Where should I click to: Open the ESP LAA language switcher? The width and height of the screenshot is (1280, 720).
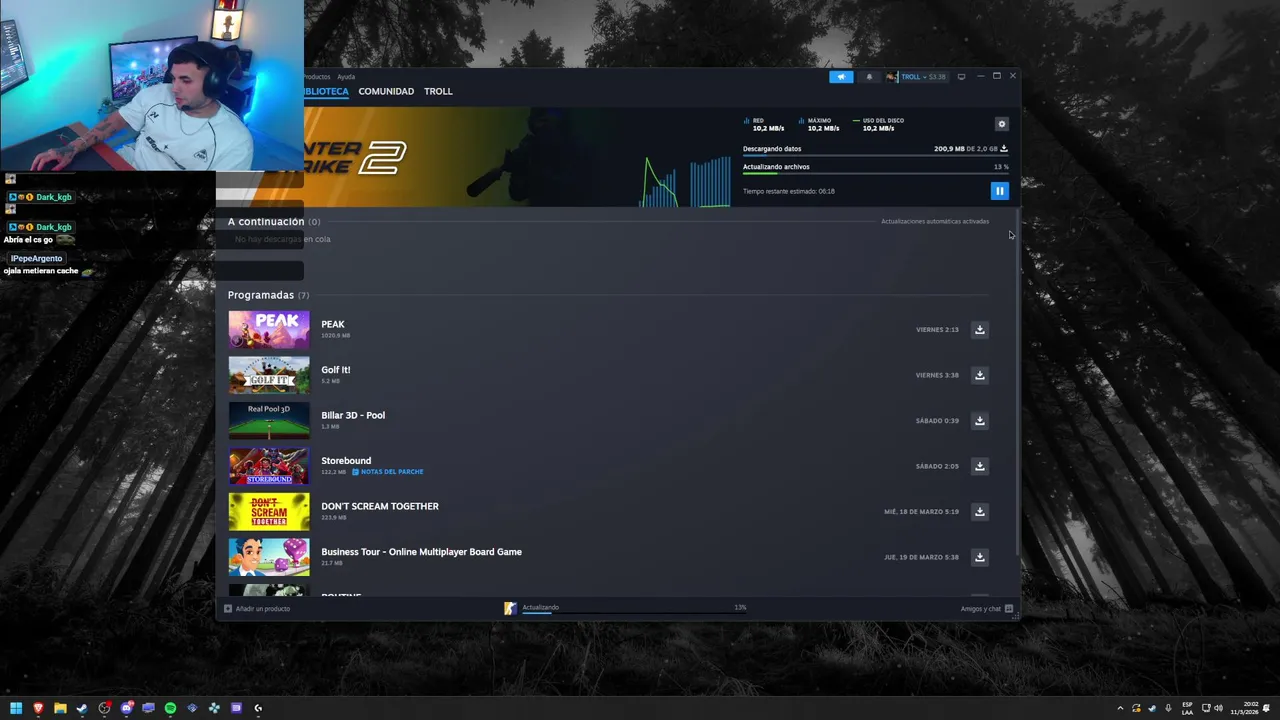pos(1187,708)
